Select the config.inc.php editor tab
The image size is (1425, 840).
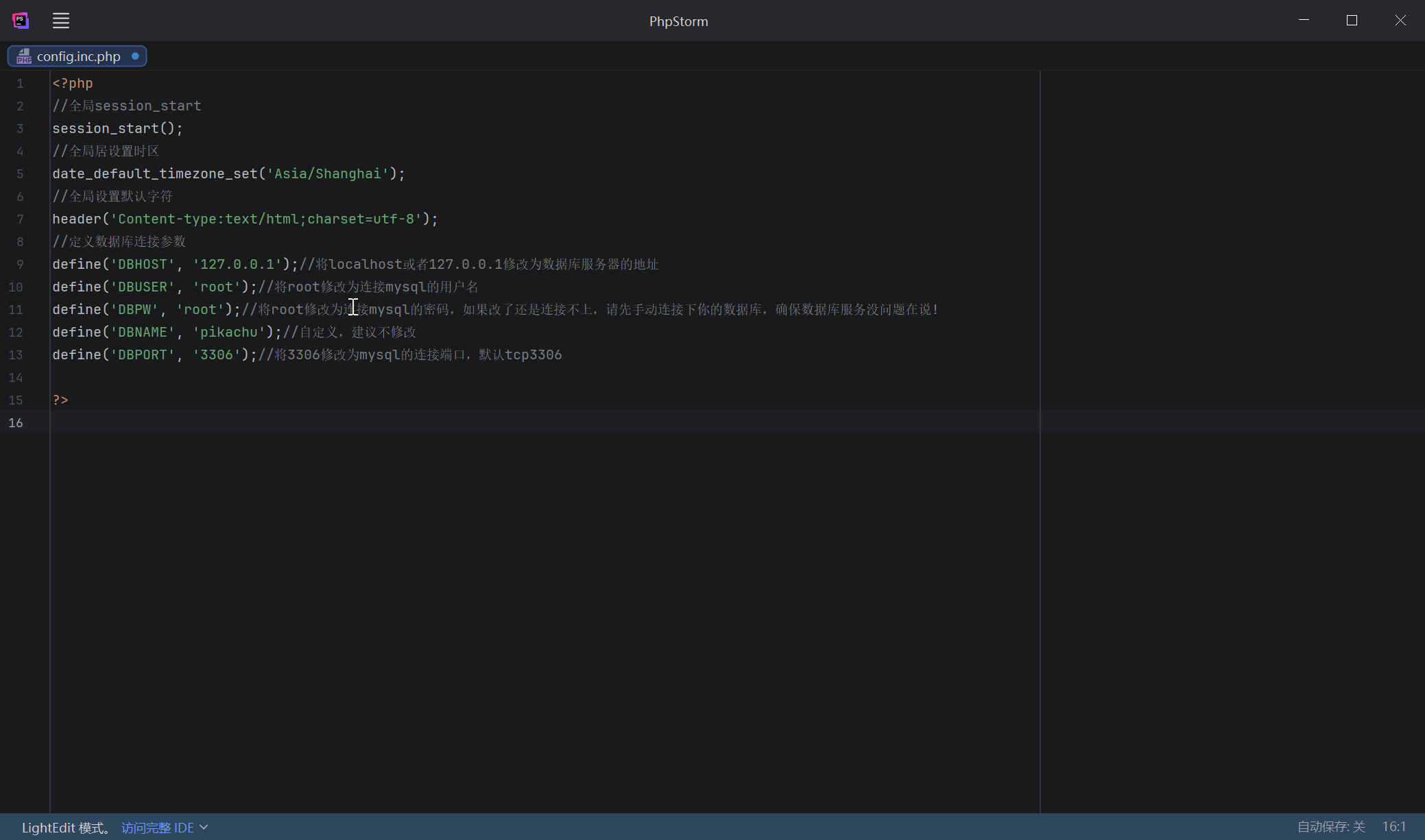tap(78, 56)
